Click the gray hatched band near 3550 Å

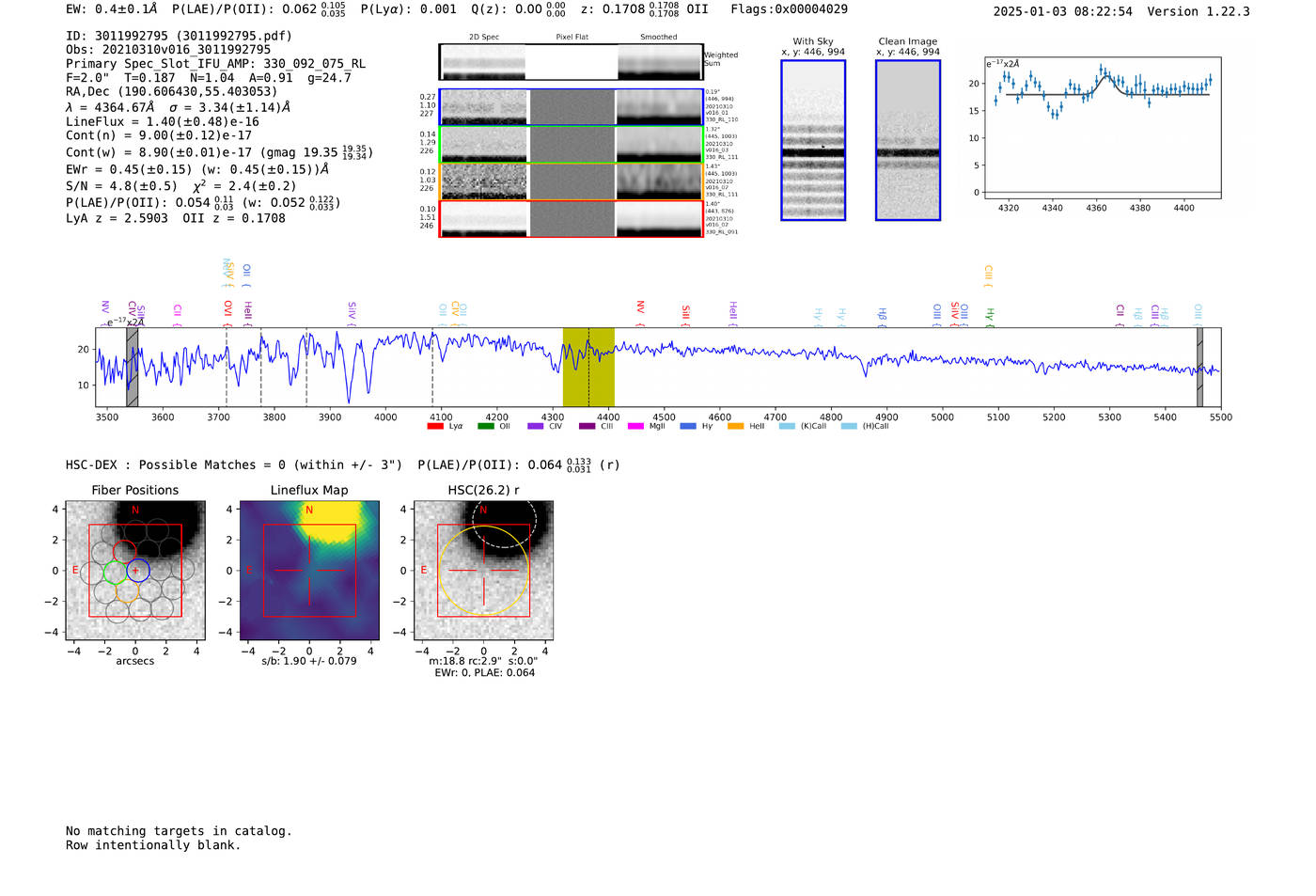click(x=133, y=367)
